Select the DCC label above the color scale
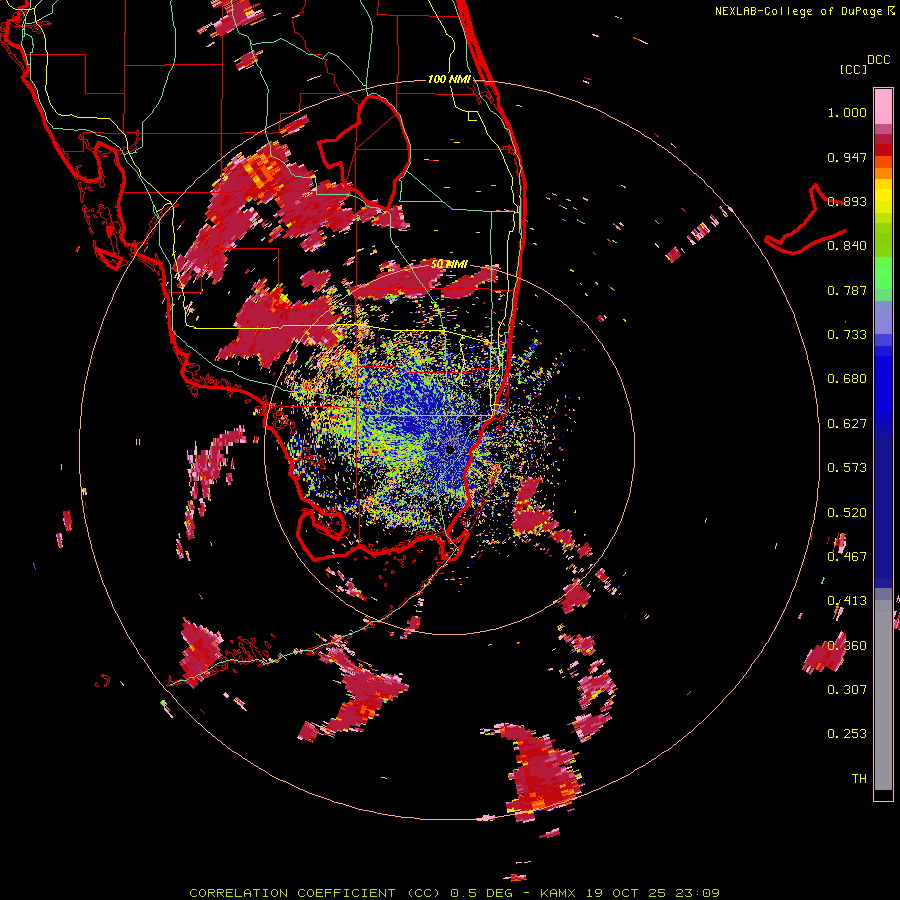The image size is (900, 900). 879,59
